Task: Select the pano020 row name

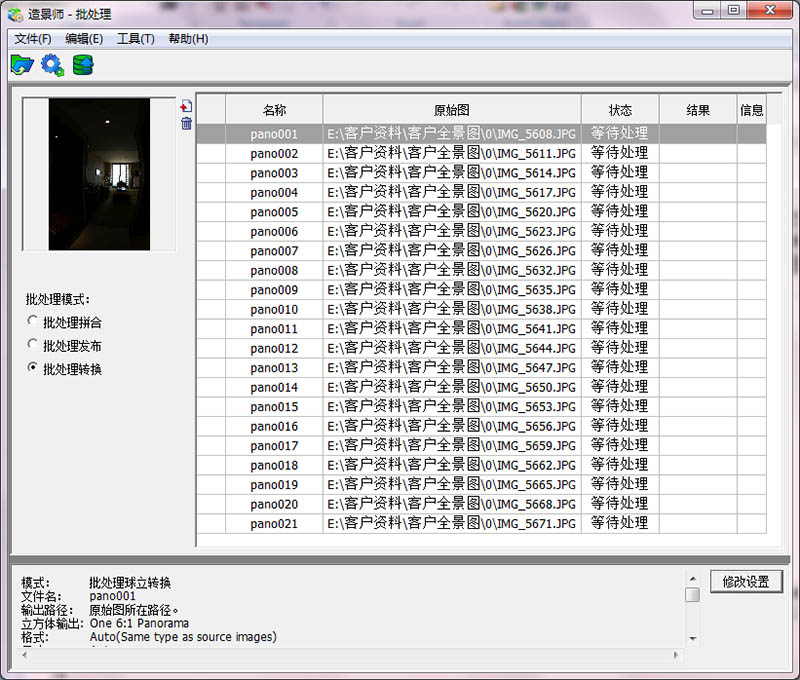Action: coord(274,504)
